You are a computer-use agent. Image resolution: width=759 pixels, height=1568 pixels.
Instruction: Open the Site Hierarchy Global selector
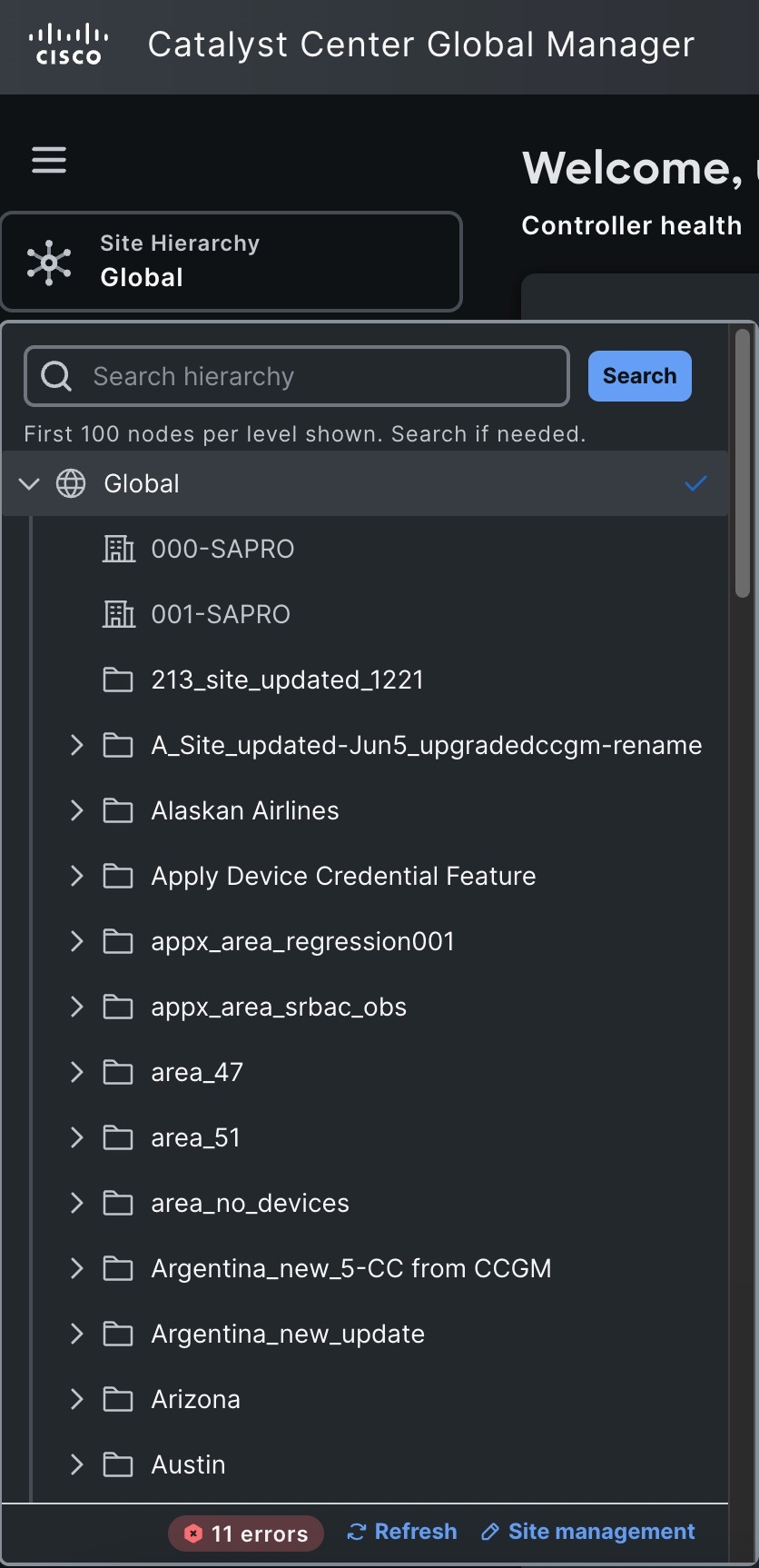tap(232, 262)
